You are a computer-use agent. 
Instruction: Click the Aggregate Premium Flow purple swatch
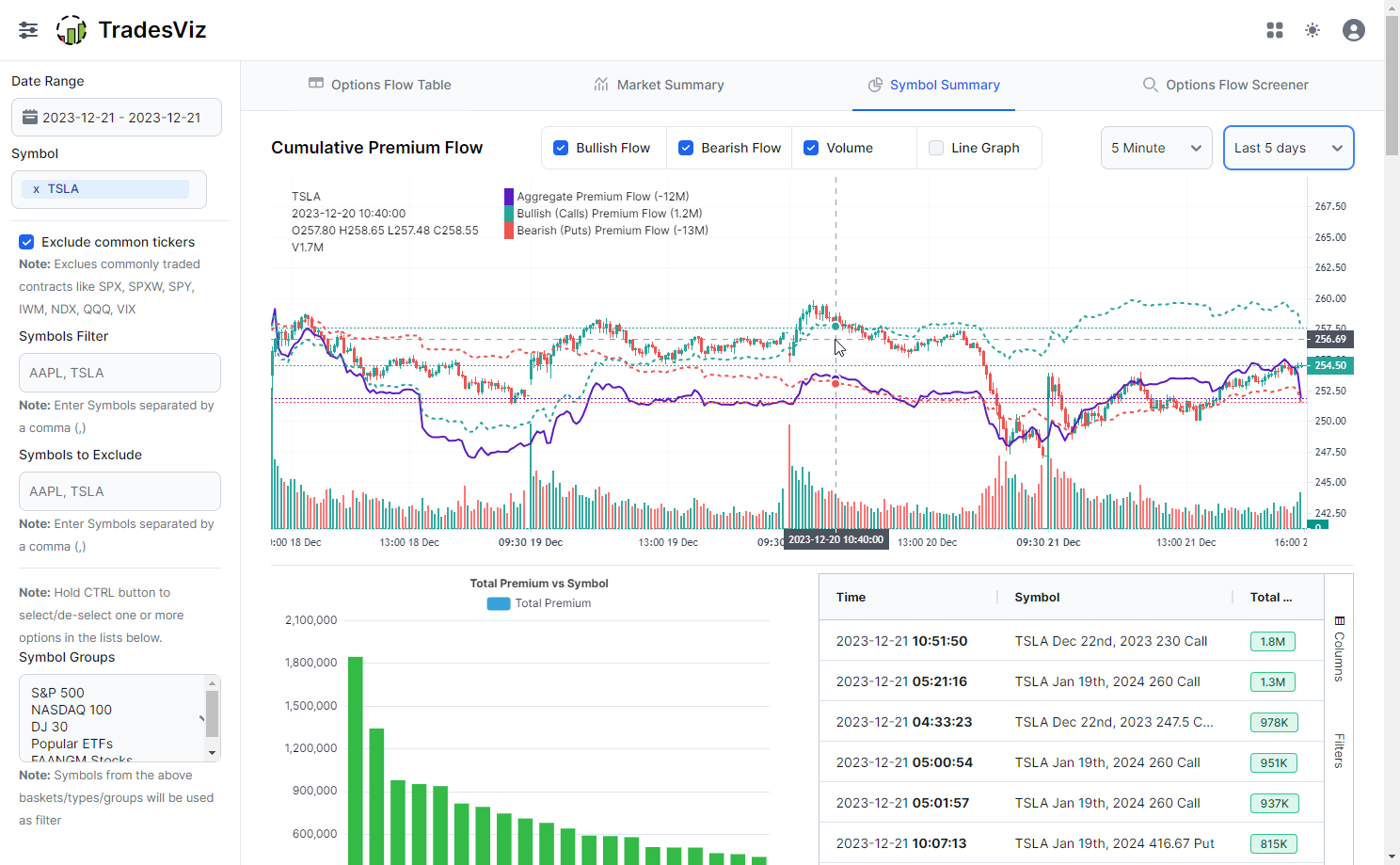point(509,197)
